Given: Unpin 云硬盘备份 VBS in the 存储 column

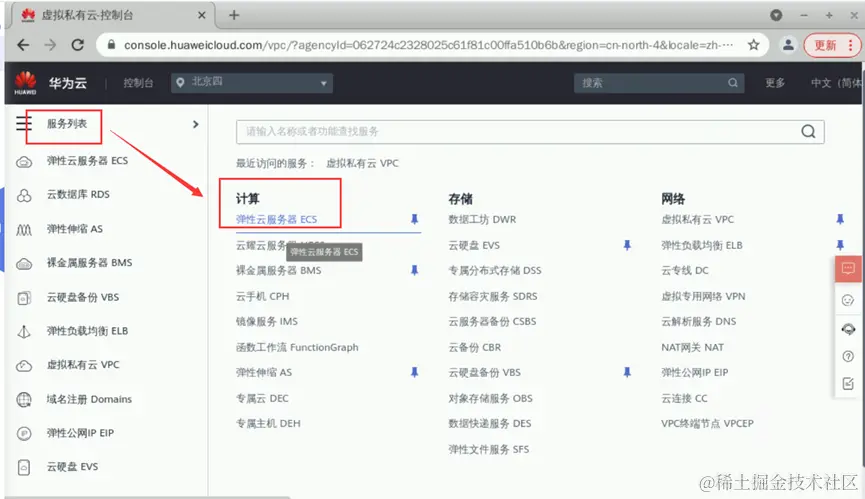Looking at the screenshot, I should pos(627,372).
